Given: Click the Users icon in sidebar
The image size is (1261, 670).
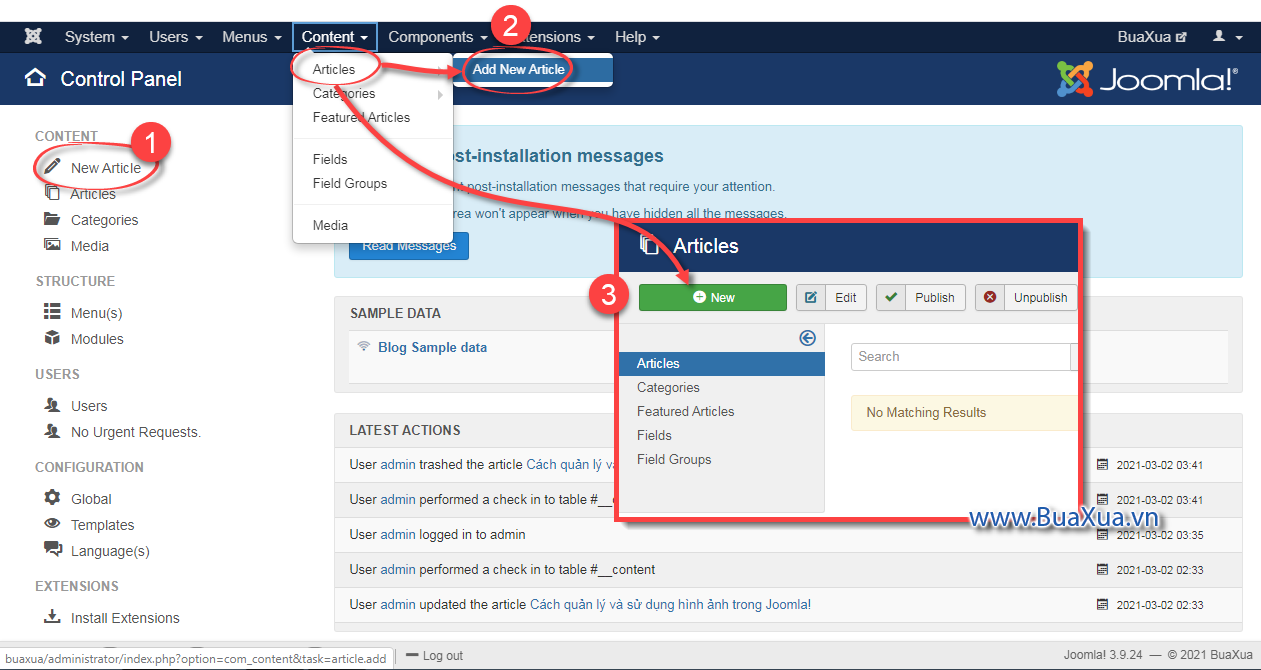Looking at the screenshot, I should coord(52,405).
